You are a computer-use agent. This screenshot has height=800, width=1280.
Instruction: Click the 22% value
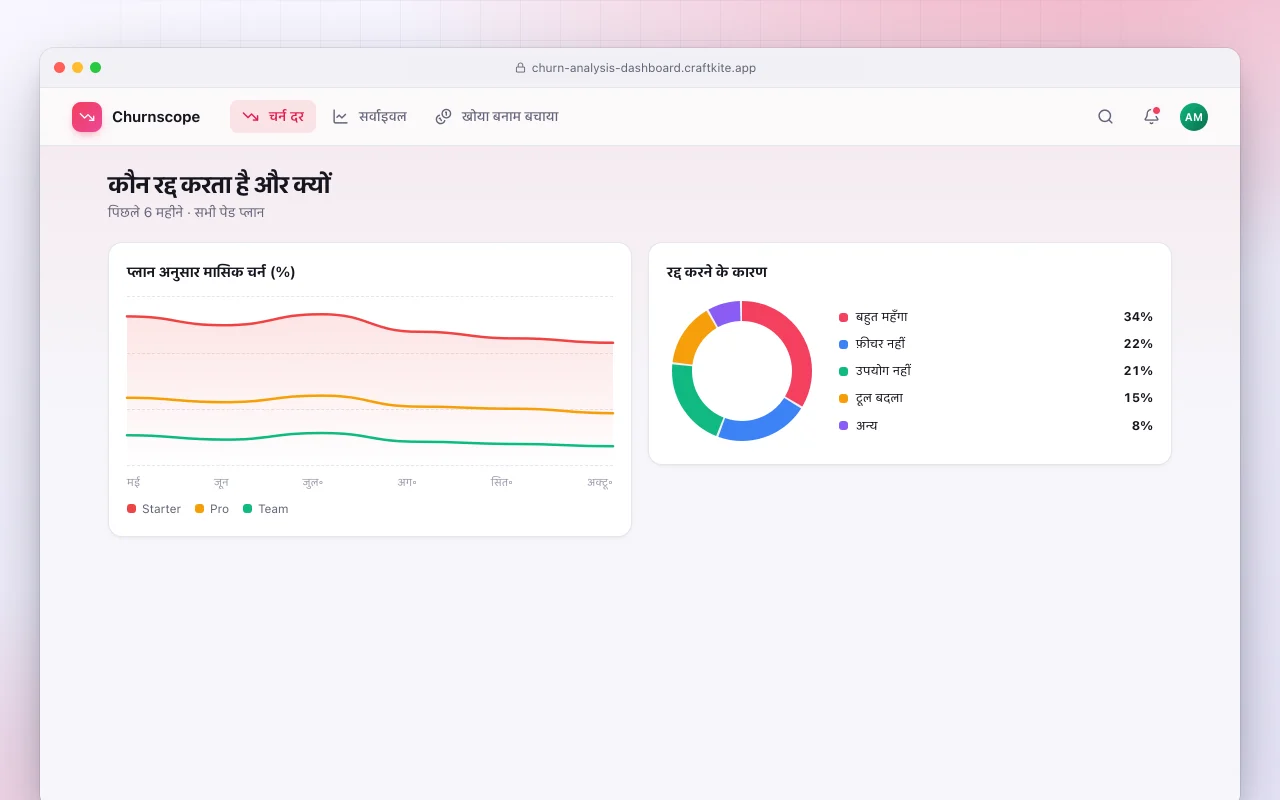click(1138, 344)
